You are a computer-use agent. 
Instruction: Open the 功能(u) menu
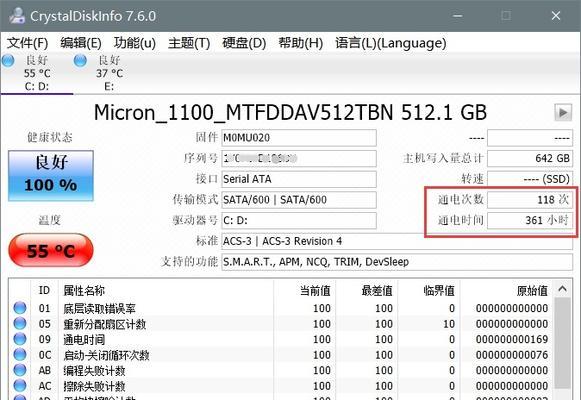(x=135, y=43)
